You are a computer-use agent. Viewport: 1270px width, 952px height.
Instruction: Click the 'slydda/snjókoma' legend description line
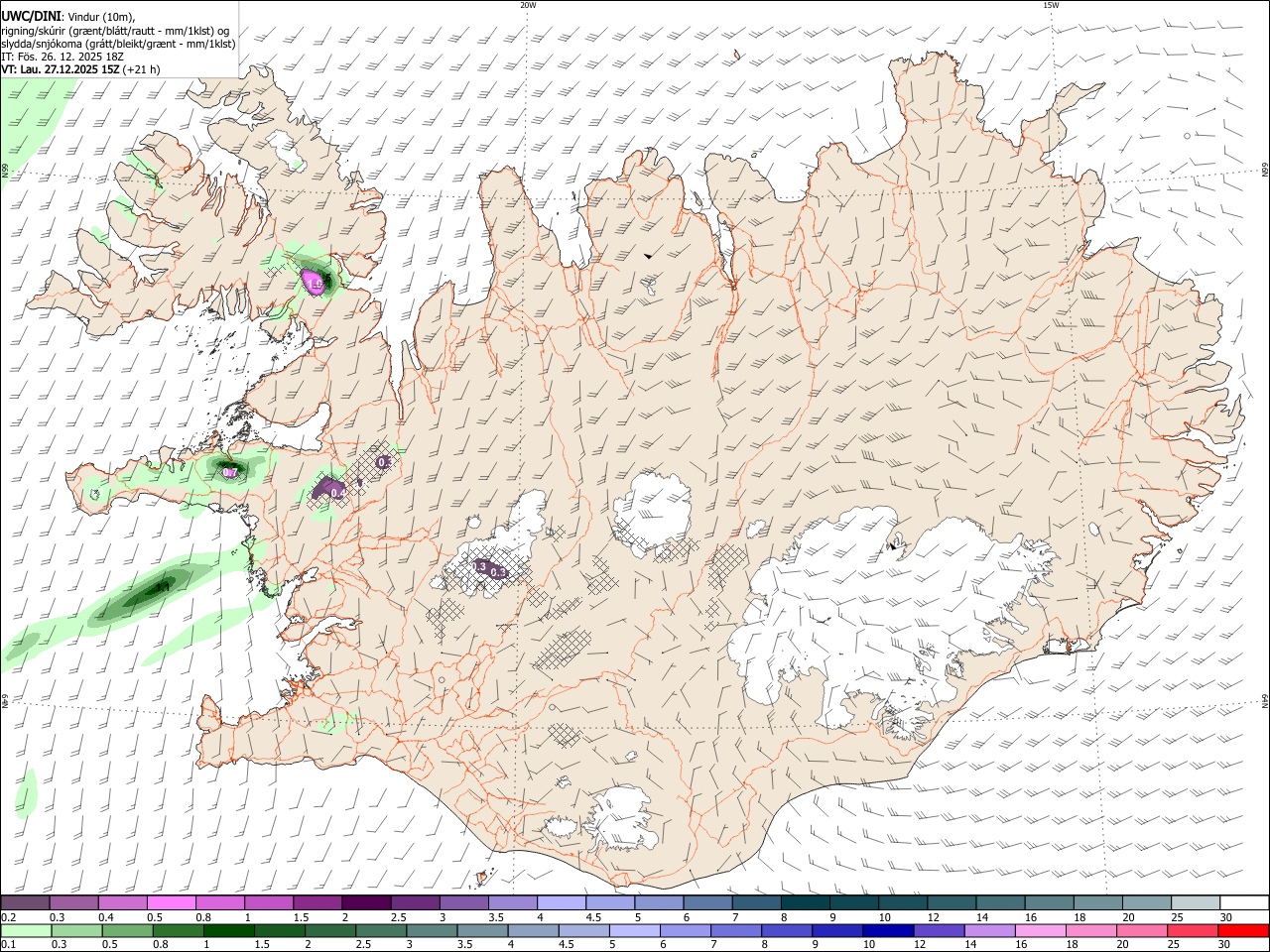(x=118, y=44)
